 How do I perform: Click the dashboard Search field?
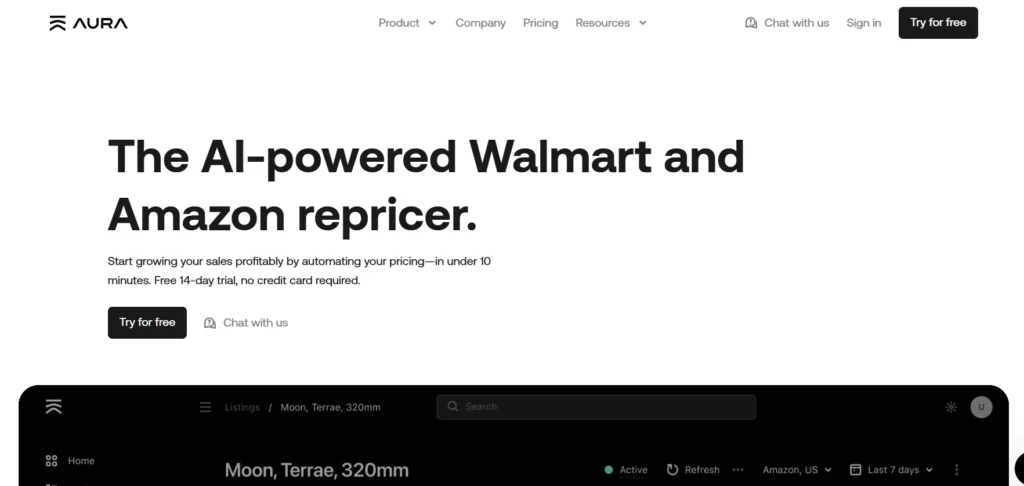(596, 407)
